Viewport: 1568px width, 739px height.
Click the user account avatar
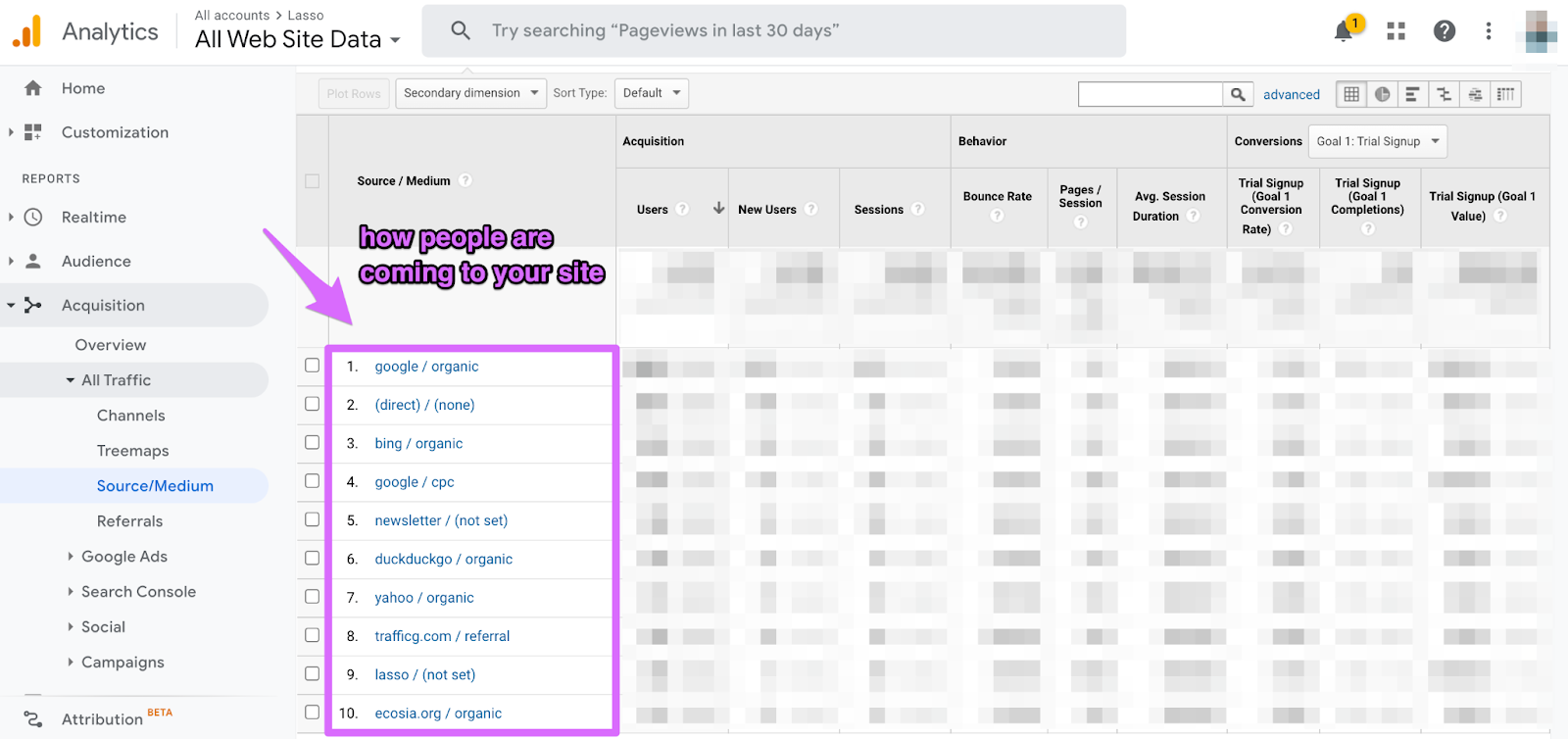point(1540,31)
